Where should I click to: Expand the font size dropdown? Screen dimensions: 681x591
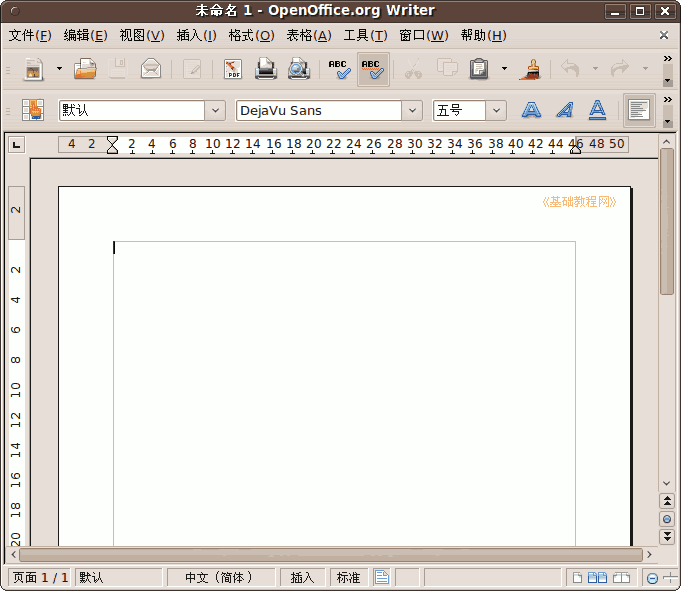pos(496,110)
